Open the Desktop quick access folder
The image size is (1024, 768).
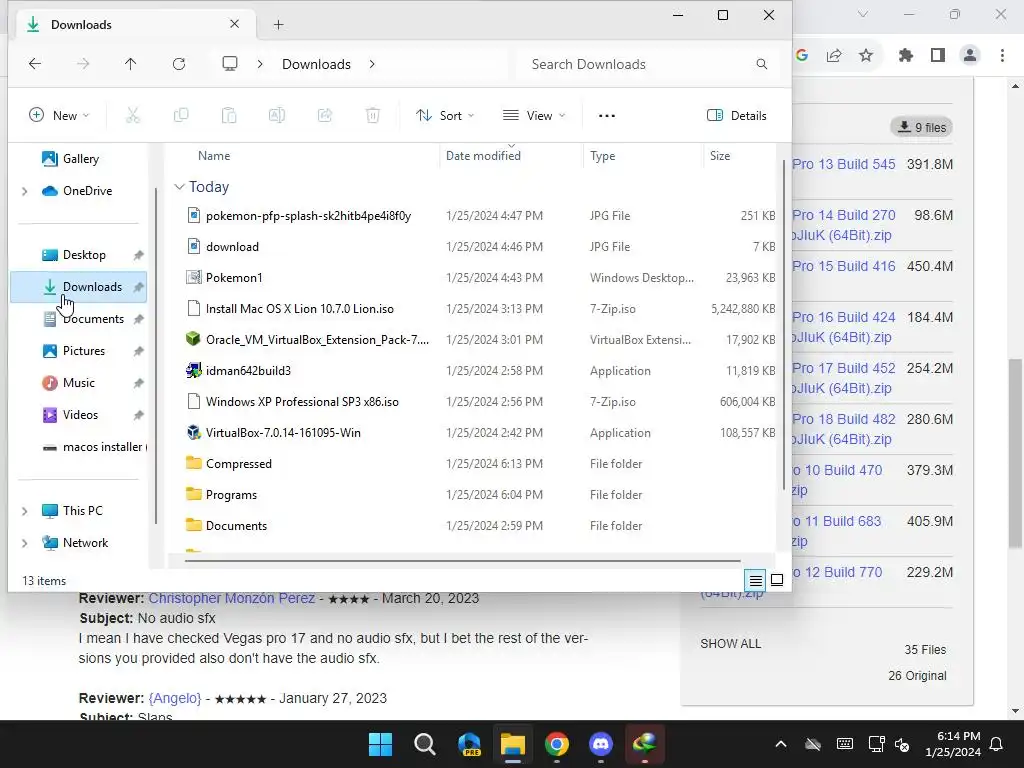pyautogui.click(x=83, y=255)
